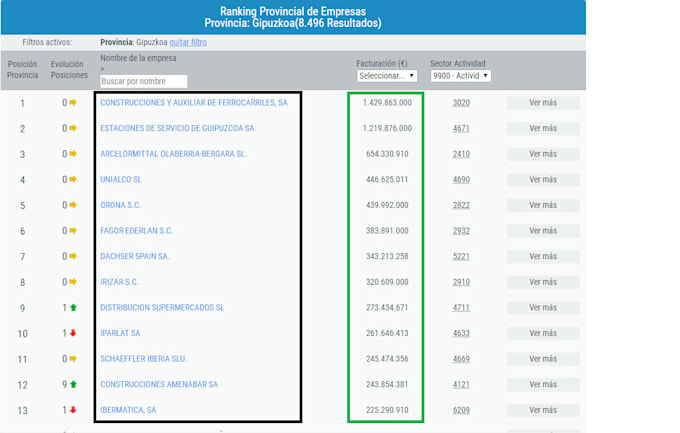Image resolution: width=680 pixels, height=433 pixels.
Task: Click 'Ver más' for Estaciones de Servicio de Guipuzcoa
Action: click(x=543, y=128)
